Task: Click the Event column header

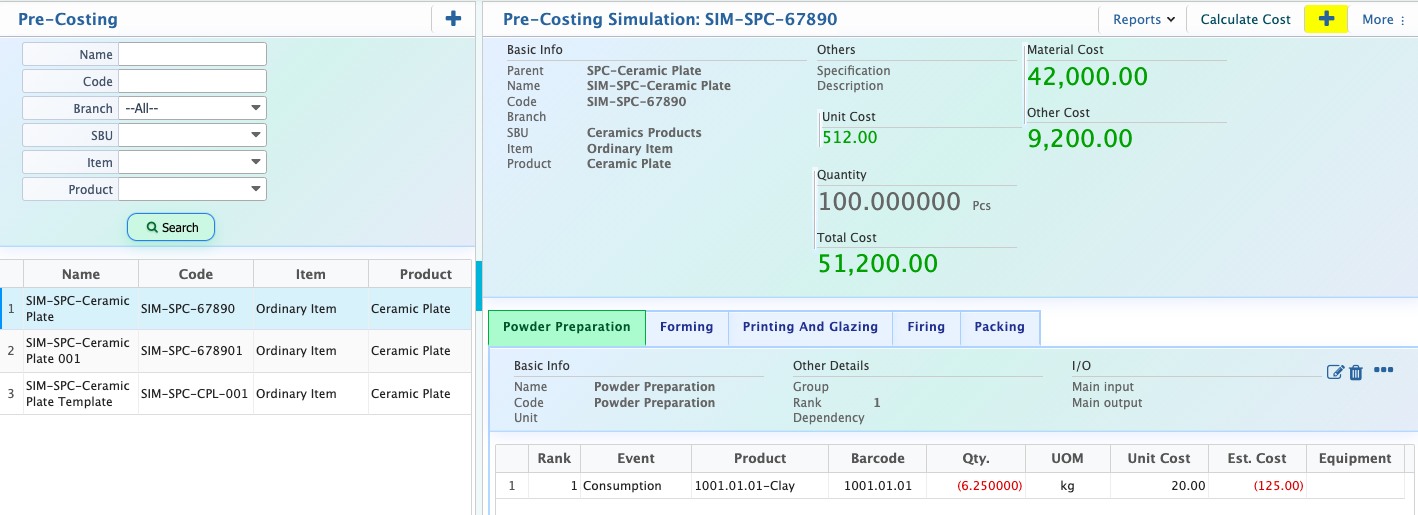Action: [x=635, y=458]
